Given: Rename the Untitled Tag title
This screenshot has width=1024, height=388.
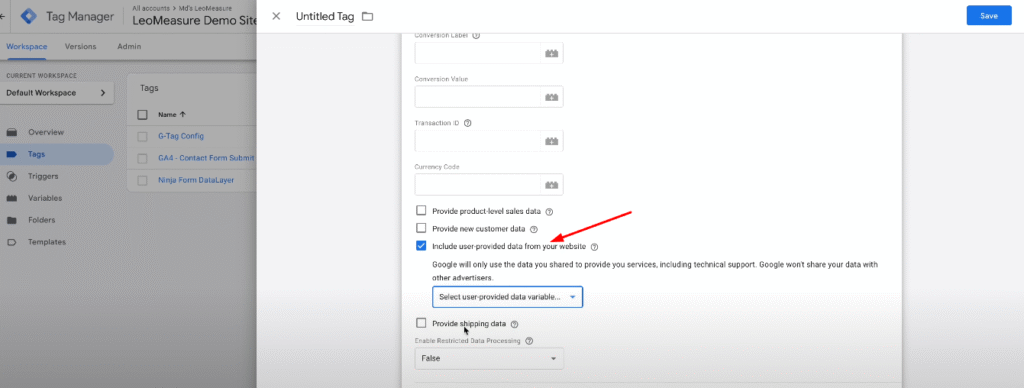Looking at the screenshot, I should pyautogui.click(x=325, y=16).
